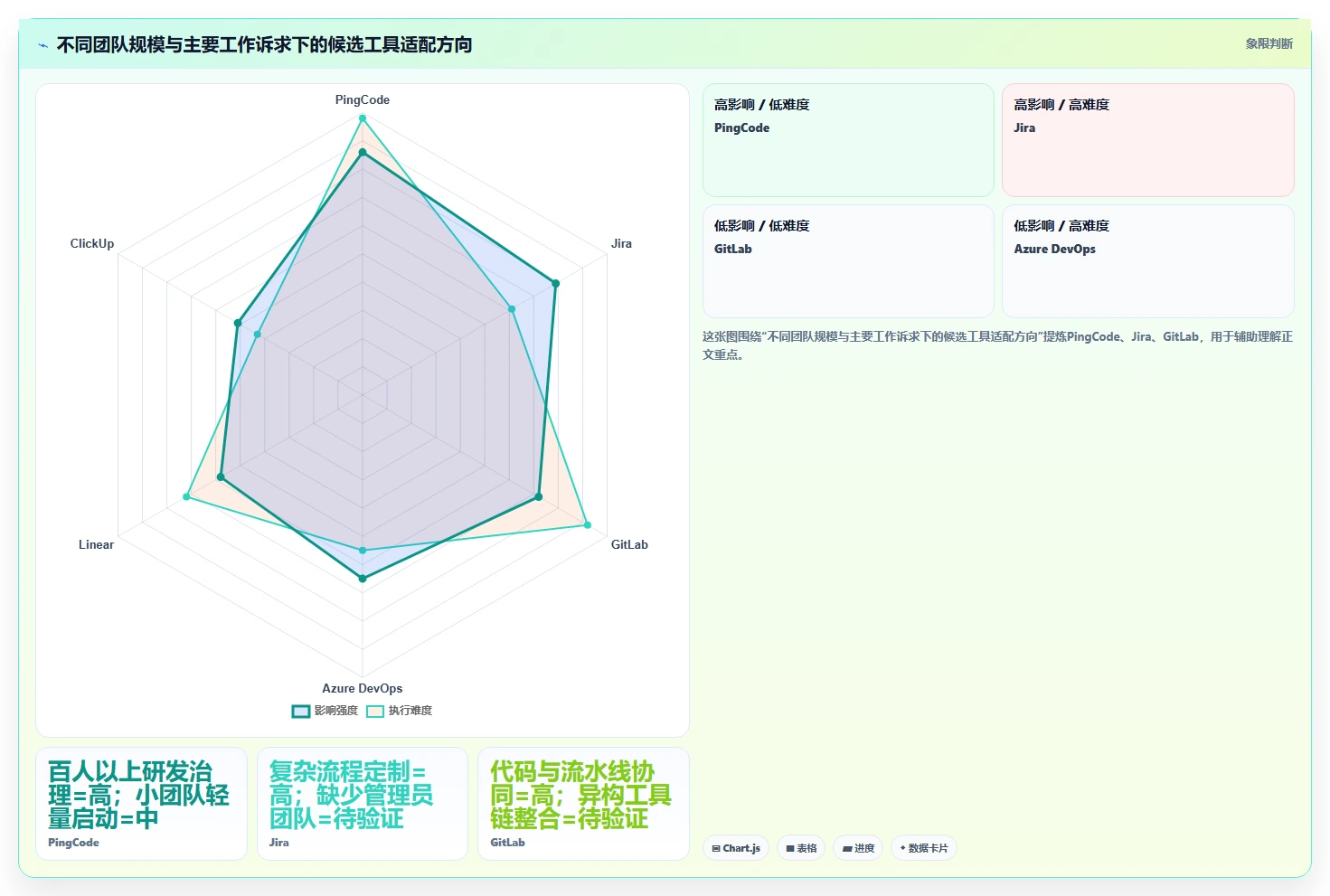The width and height of the screenshot is (1330, 896).
Task: Select the 表格 tag chip
Action: 801,848
